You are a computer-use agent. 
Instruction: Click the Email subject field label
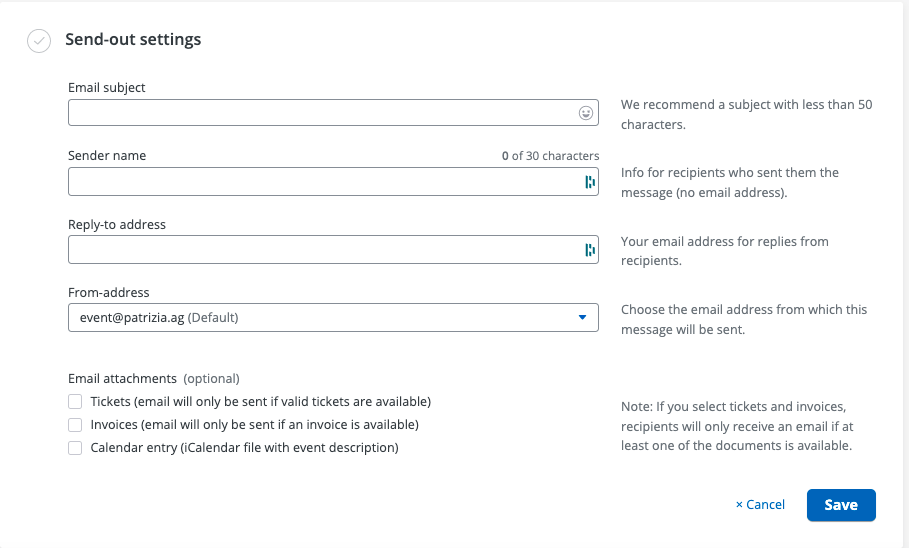tap(107, 88)
